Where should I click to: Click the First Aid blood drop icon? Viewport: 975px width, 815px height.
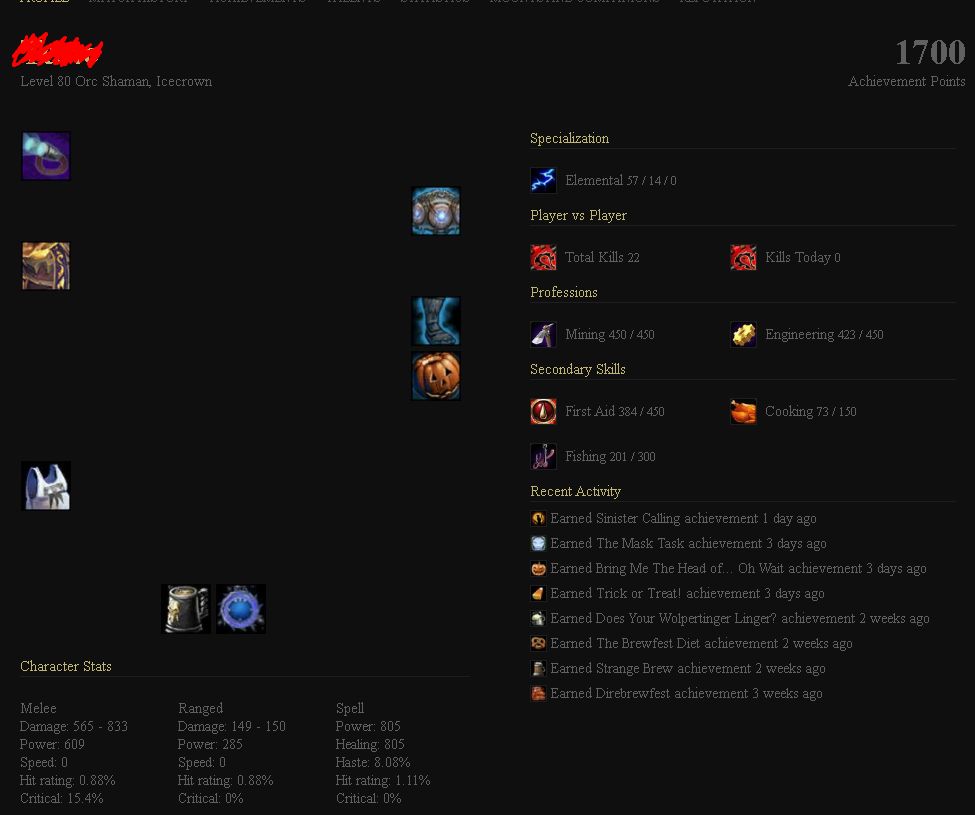(x=543, y=412)
